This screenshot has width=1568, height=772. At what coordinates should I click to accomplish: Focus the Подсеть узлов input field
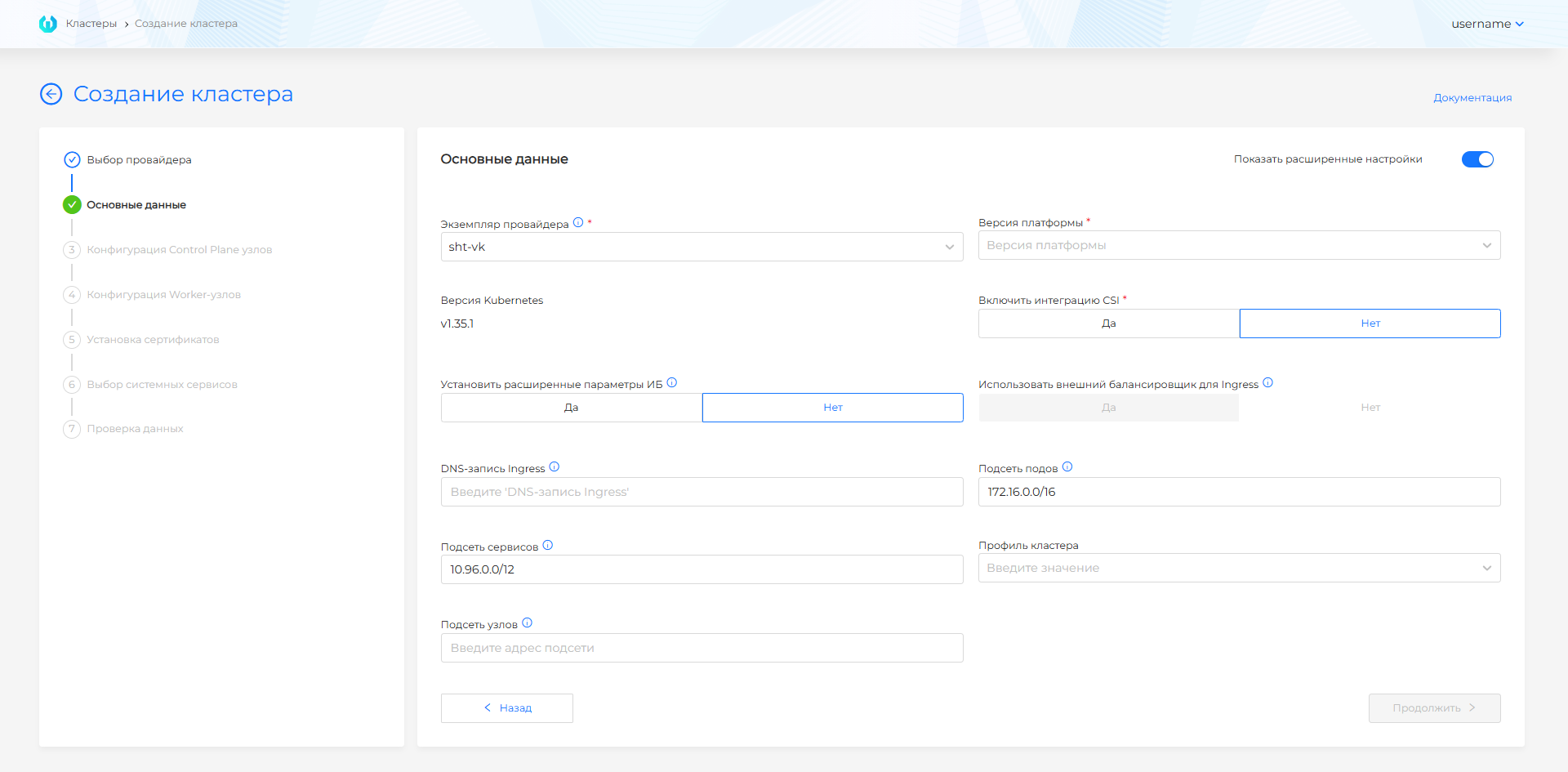[702, 648]
